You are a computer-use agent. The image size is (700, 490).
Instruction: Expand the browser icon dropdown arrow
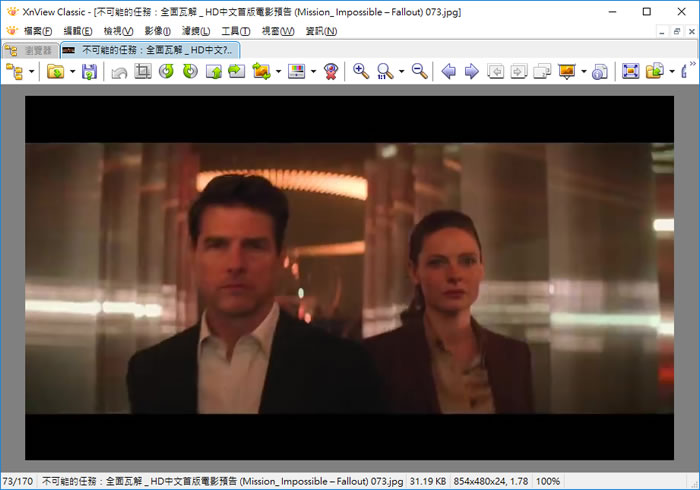click(x=32, y=71)
